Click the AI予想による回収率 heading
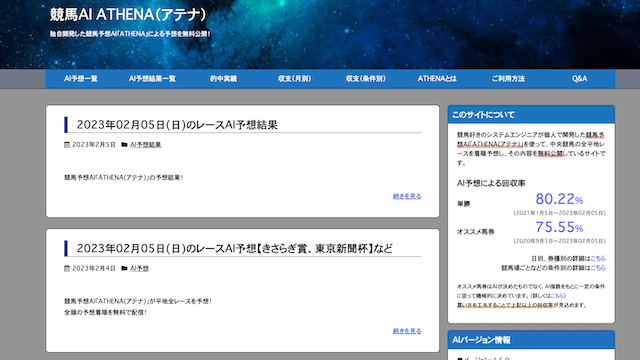Viewport: 640px width, 360px height. pos(491,183)
